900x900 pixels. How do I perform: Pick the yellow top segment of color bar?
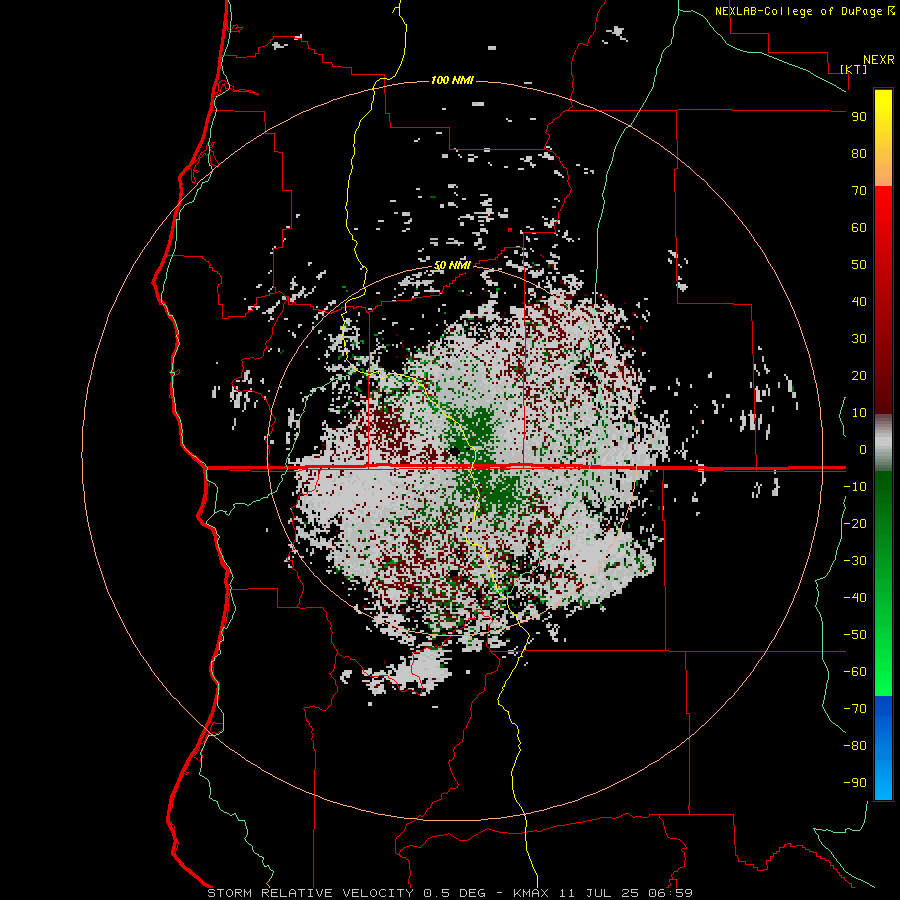point(883,138)
